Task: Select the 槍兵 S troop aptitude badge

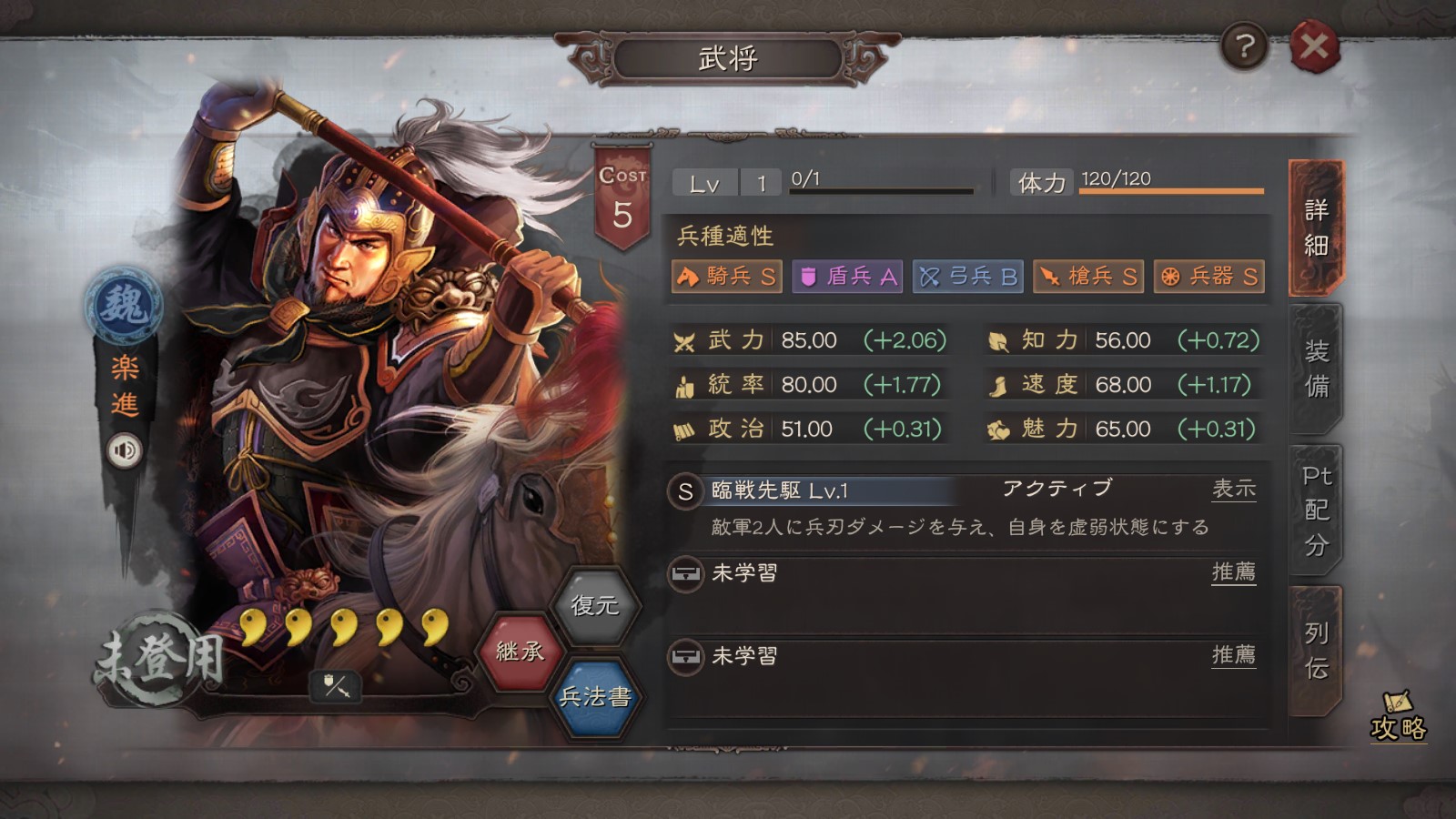Action: (1088, 276)
